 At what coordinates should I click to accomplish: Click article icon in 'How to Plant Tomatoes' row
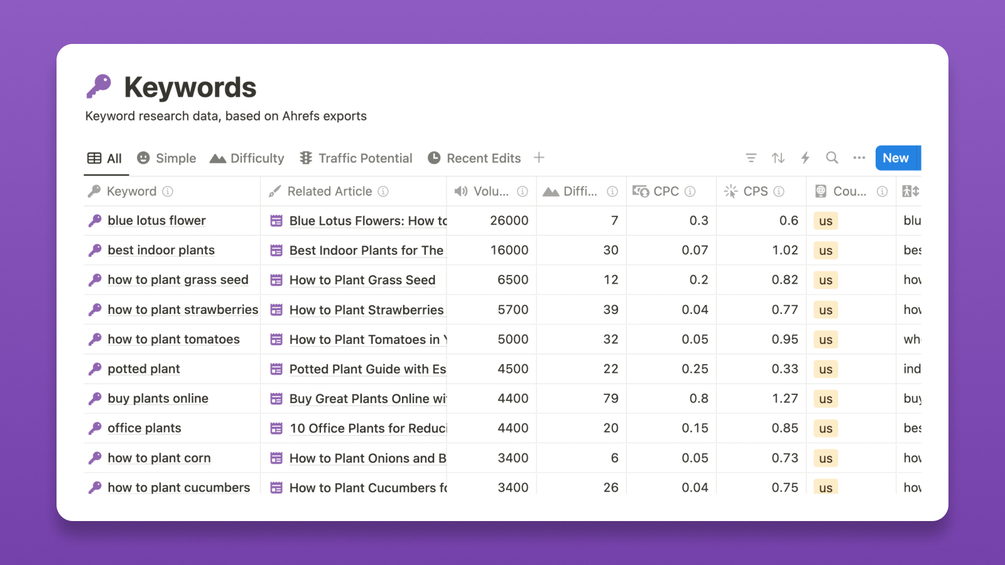coord(276,340)
